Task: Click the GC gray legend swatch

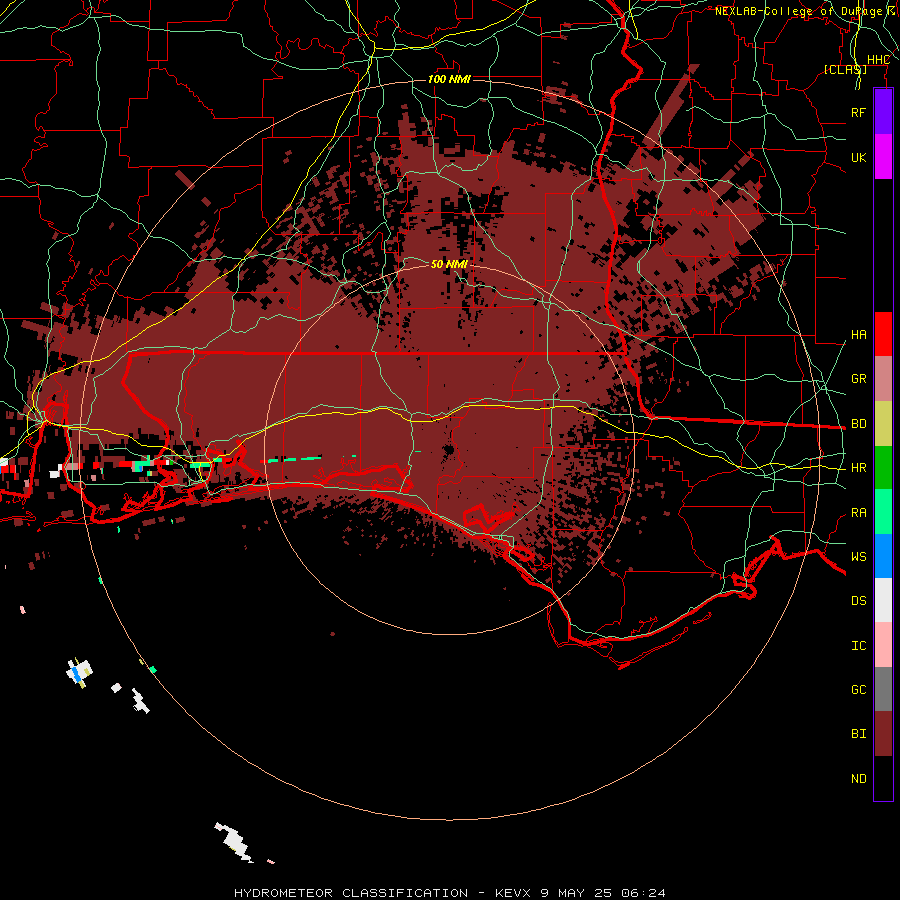Action: [883, 689]
